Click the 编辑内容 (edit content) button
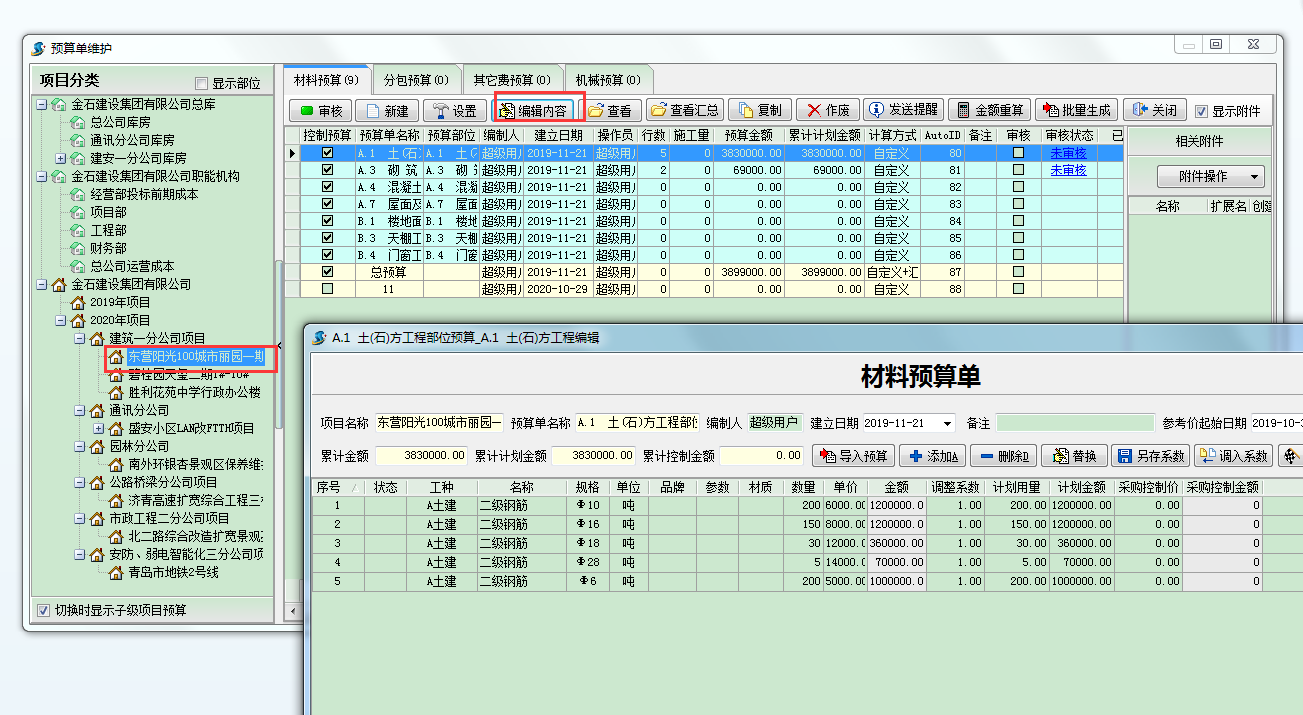1303x715 pixels. [x=533, y=111]
